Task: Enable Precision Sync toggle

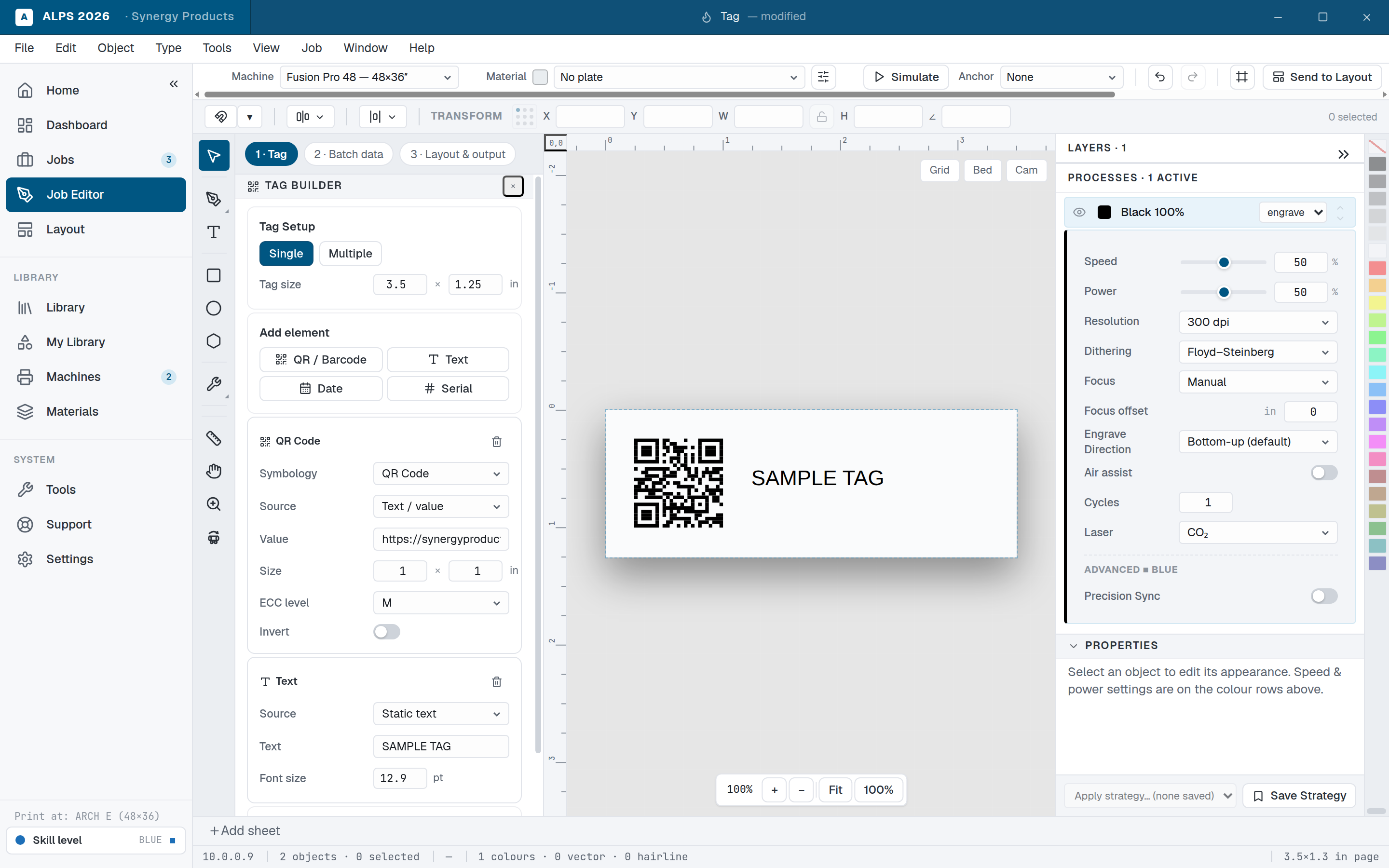Action: click(x=1324, y=597)
